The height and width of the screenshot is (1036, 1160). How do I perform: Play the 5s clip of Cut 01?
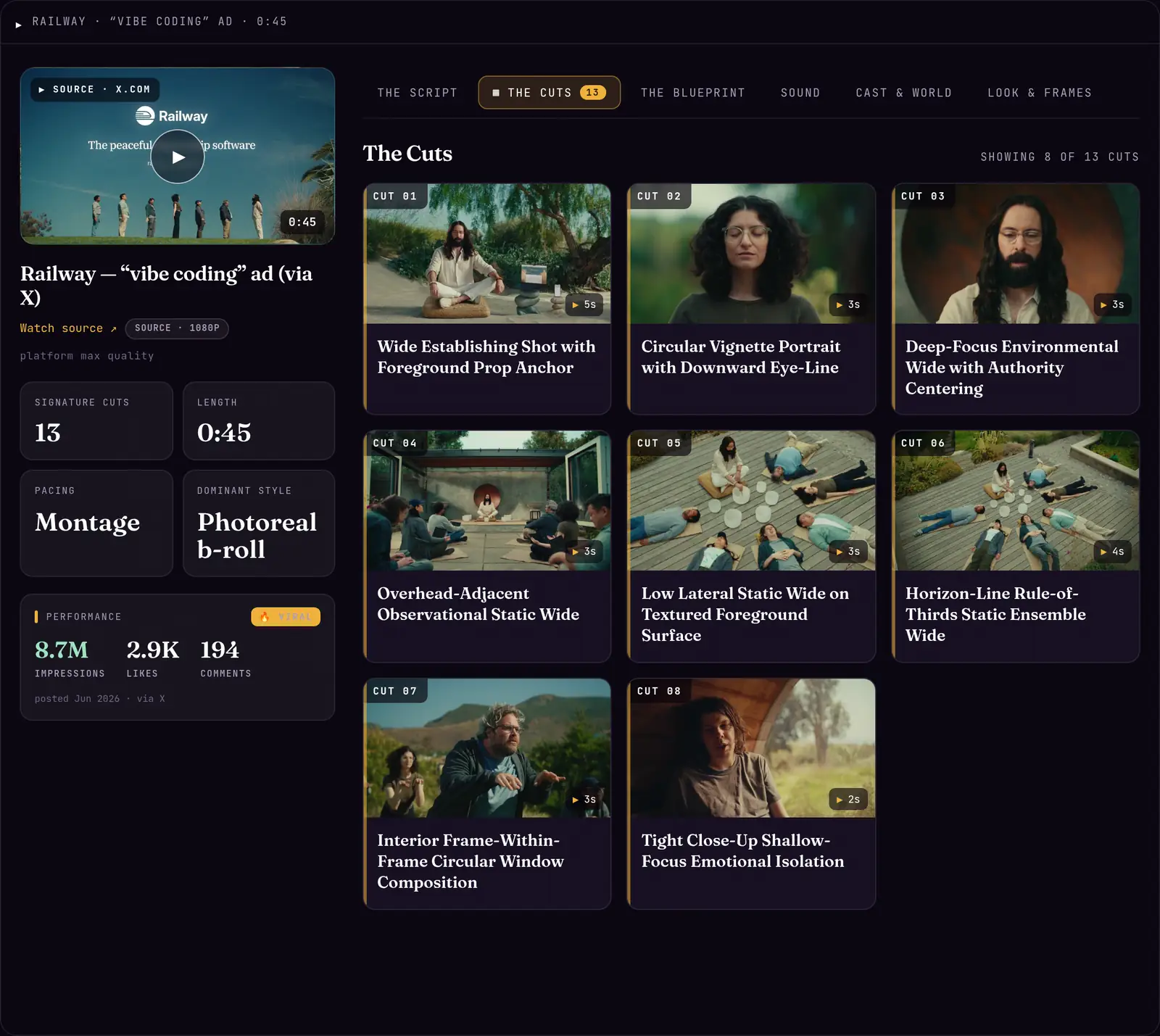tap(584, 304)
